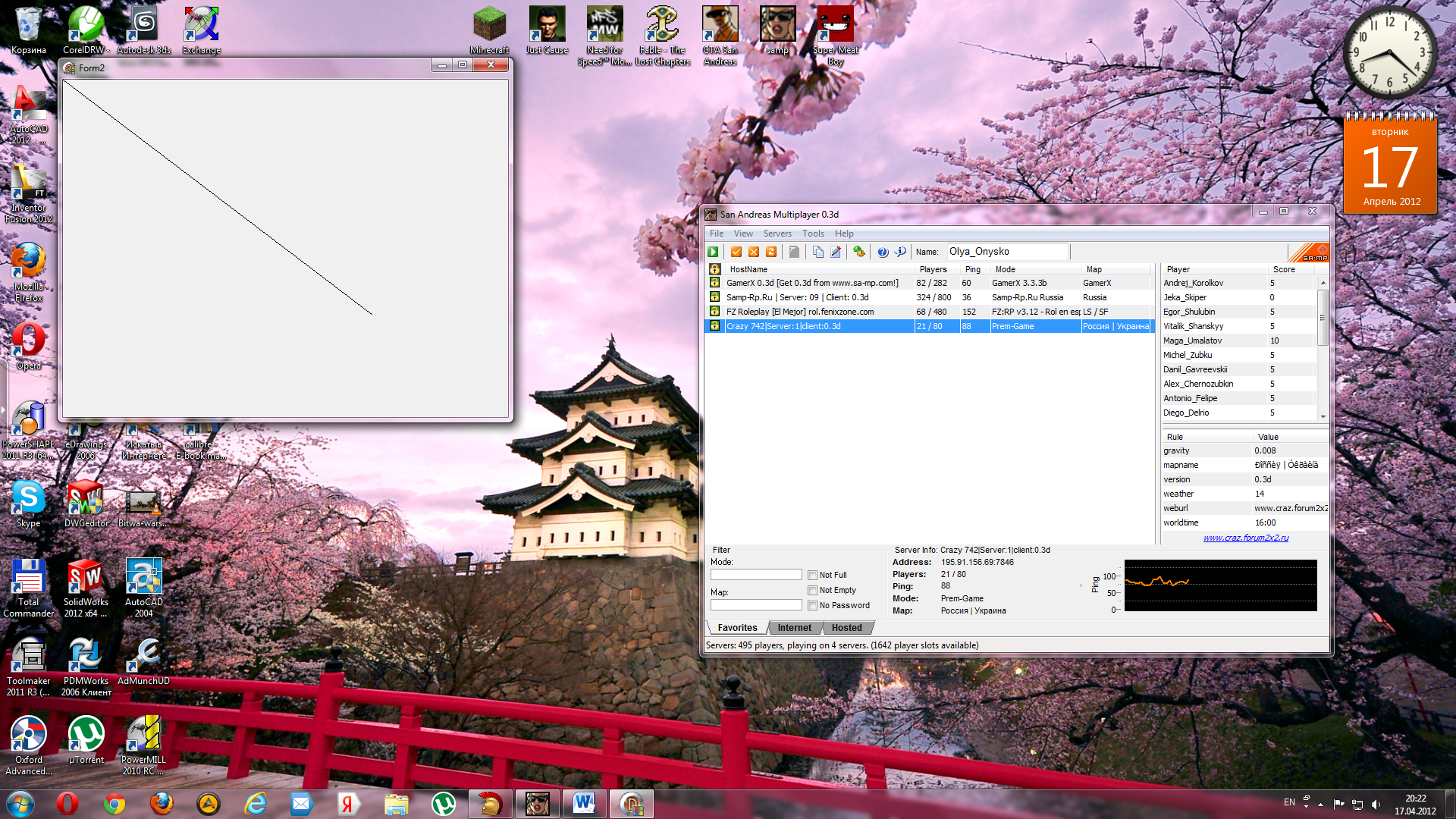Select the Mozilla Firefox desktop icon
This screenshot has height=819, width=1456.
(x=28, y=273)
